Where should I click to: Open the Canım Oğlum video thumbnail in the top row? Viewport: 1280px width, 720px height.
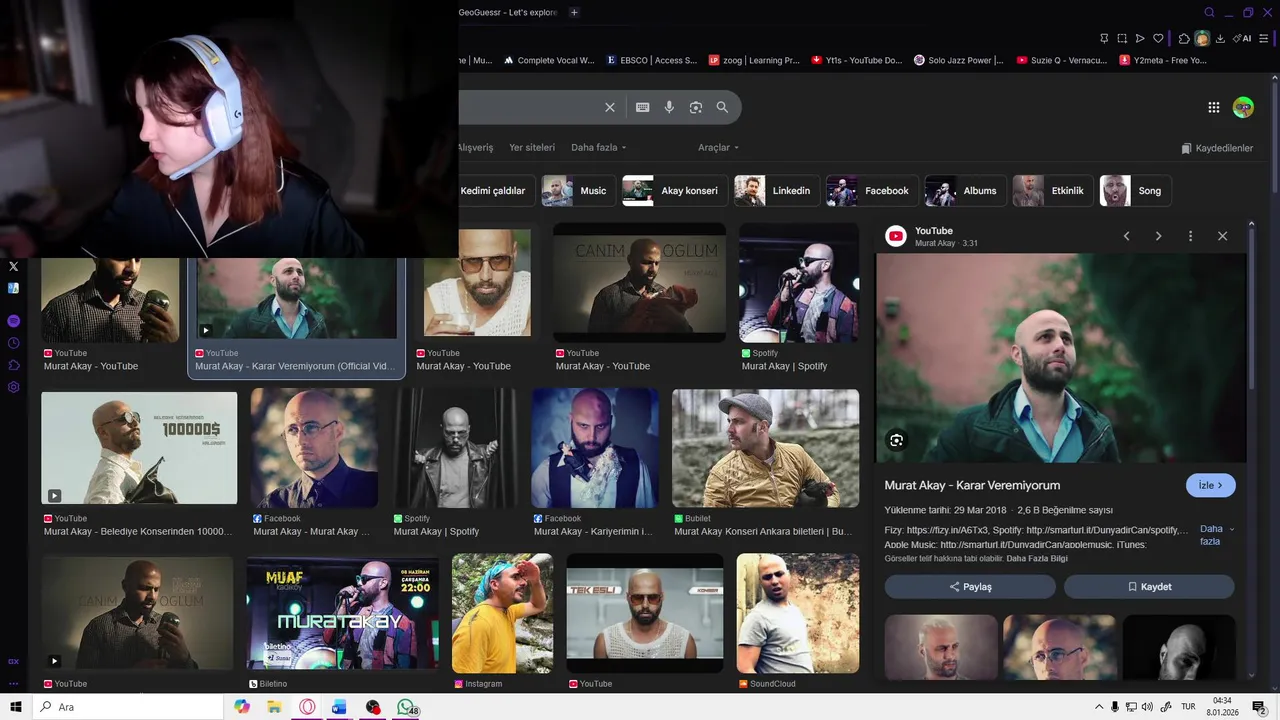640,283
